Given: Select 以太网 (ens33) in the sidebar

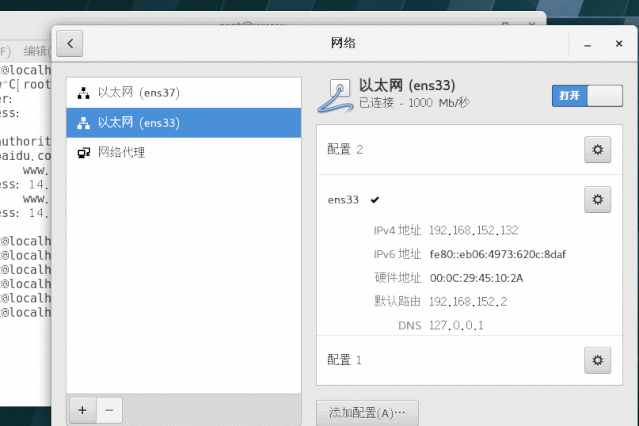Looking at the screenshot, I should click(x=138, y=123).
